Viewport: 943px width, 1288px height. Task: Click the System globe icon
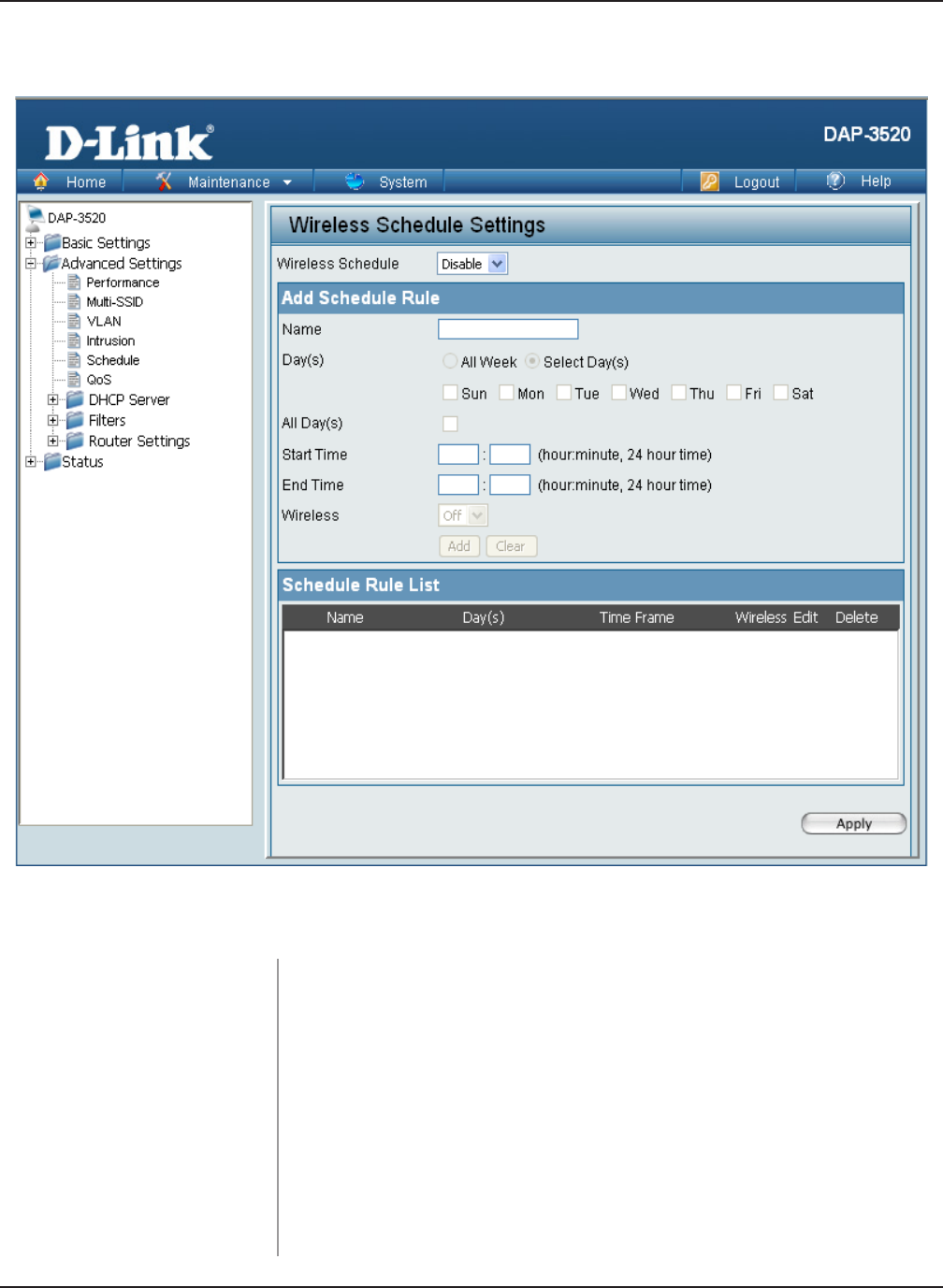[355, 181]
